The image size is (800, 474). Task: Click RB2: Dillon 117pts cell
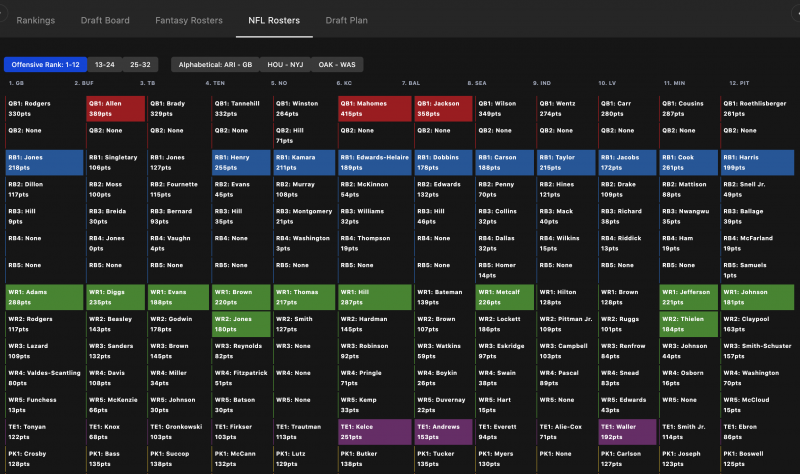[x=44, y=190]
